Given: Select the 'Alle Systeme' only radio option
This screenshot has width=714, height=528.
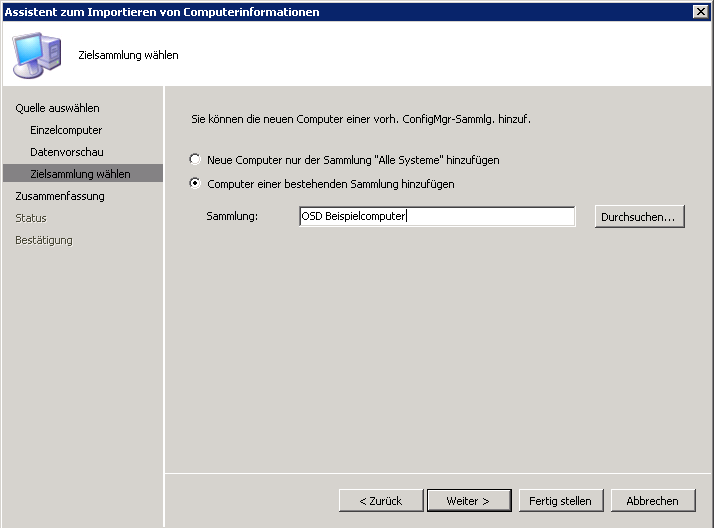Looking at the screenshot, I should (x=196, y=160).
